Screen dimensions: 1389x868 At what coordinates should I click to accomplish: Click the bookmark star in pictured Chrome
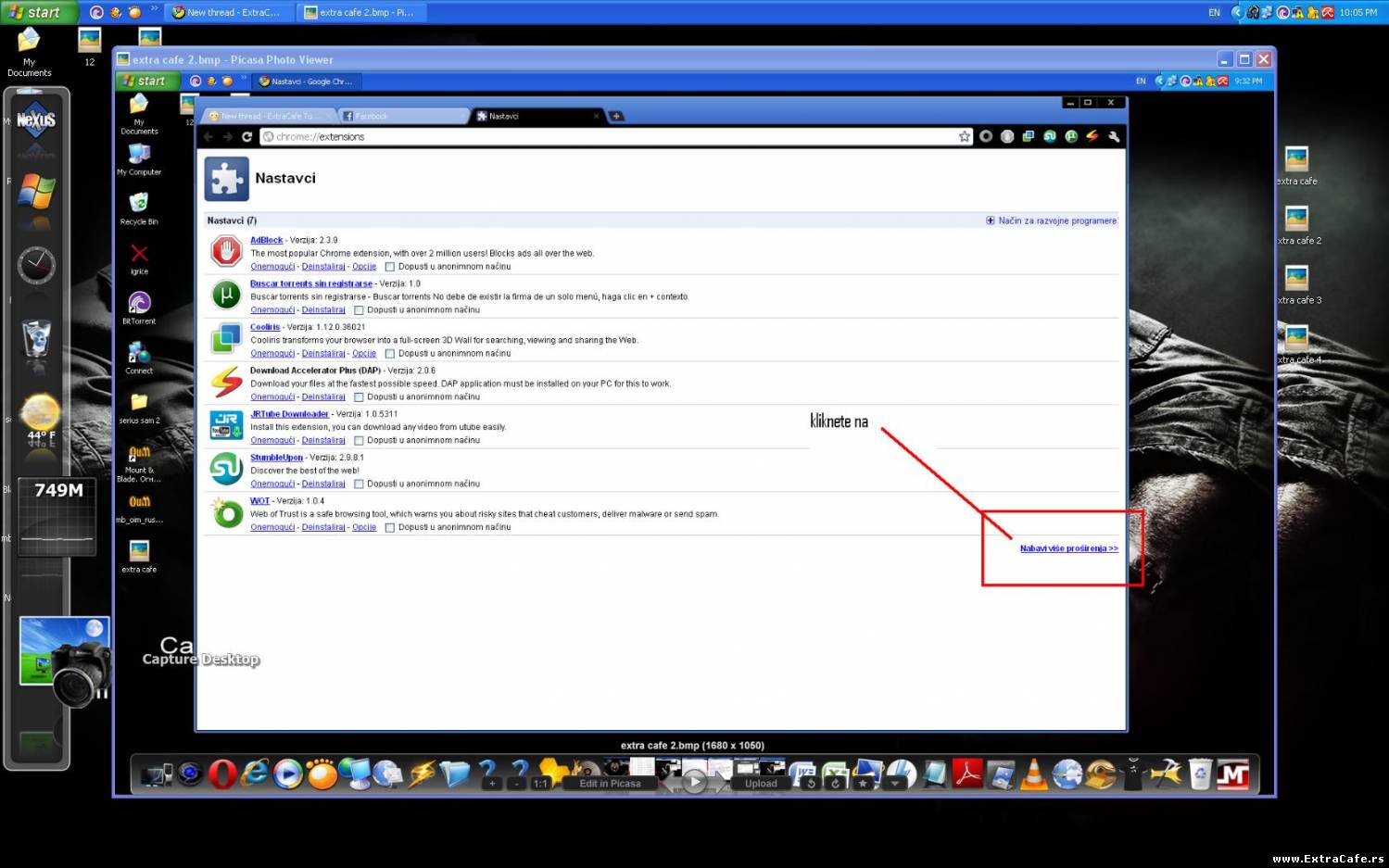tap(964, 137)
